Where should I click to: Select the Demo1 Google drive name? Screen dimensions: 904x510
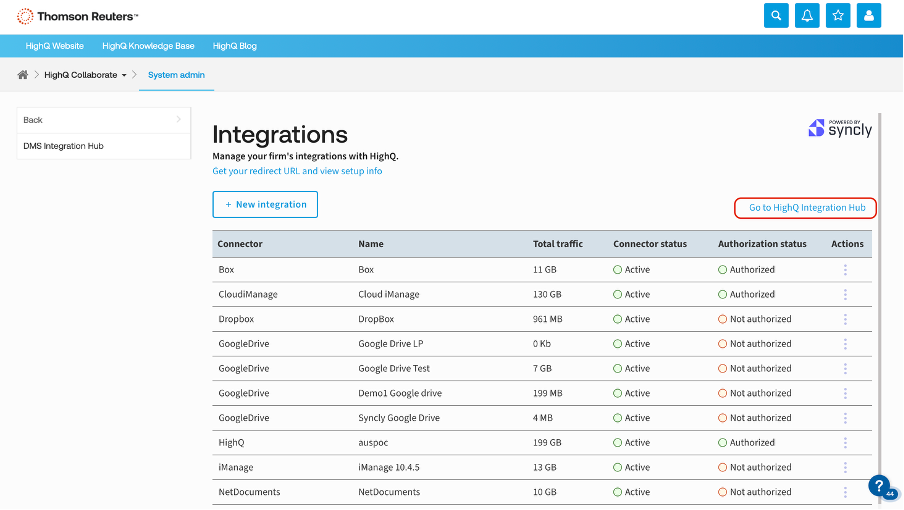400,394
